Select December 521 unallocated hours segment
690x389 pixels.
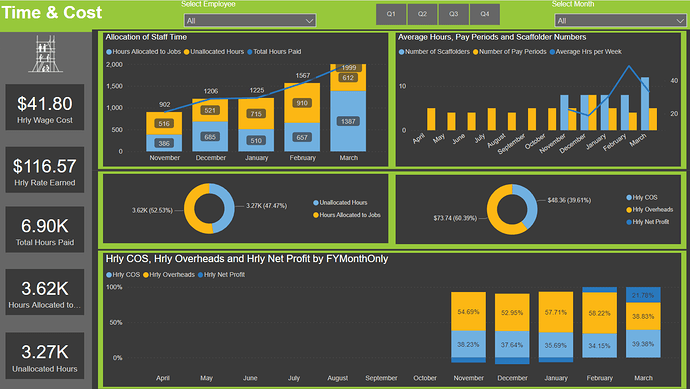210,110
